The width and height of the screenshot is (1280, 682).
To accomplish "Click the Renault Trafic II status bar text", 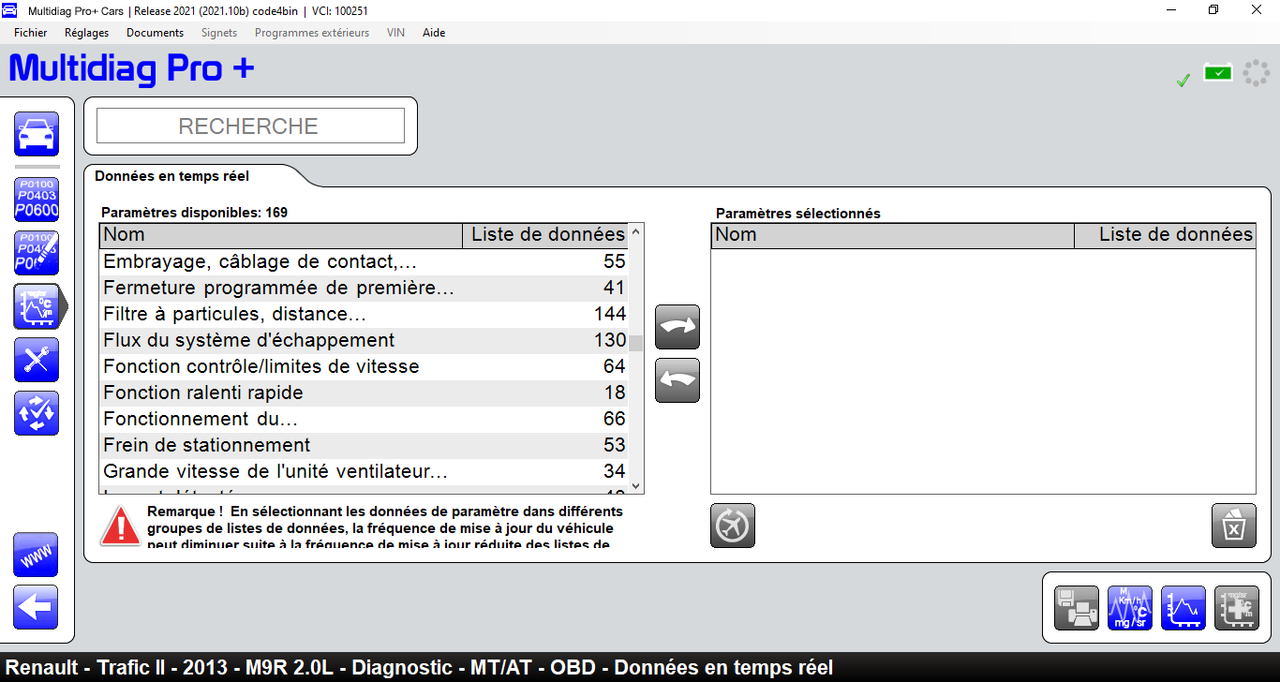I will (x=419, y=667).
